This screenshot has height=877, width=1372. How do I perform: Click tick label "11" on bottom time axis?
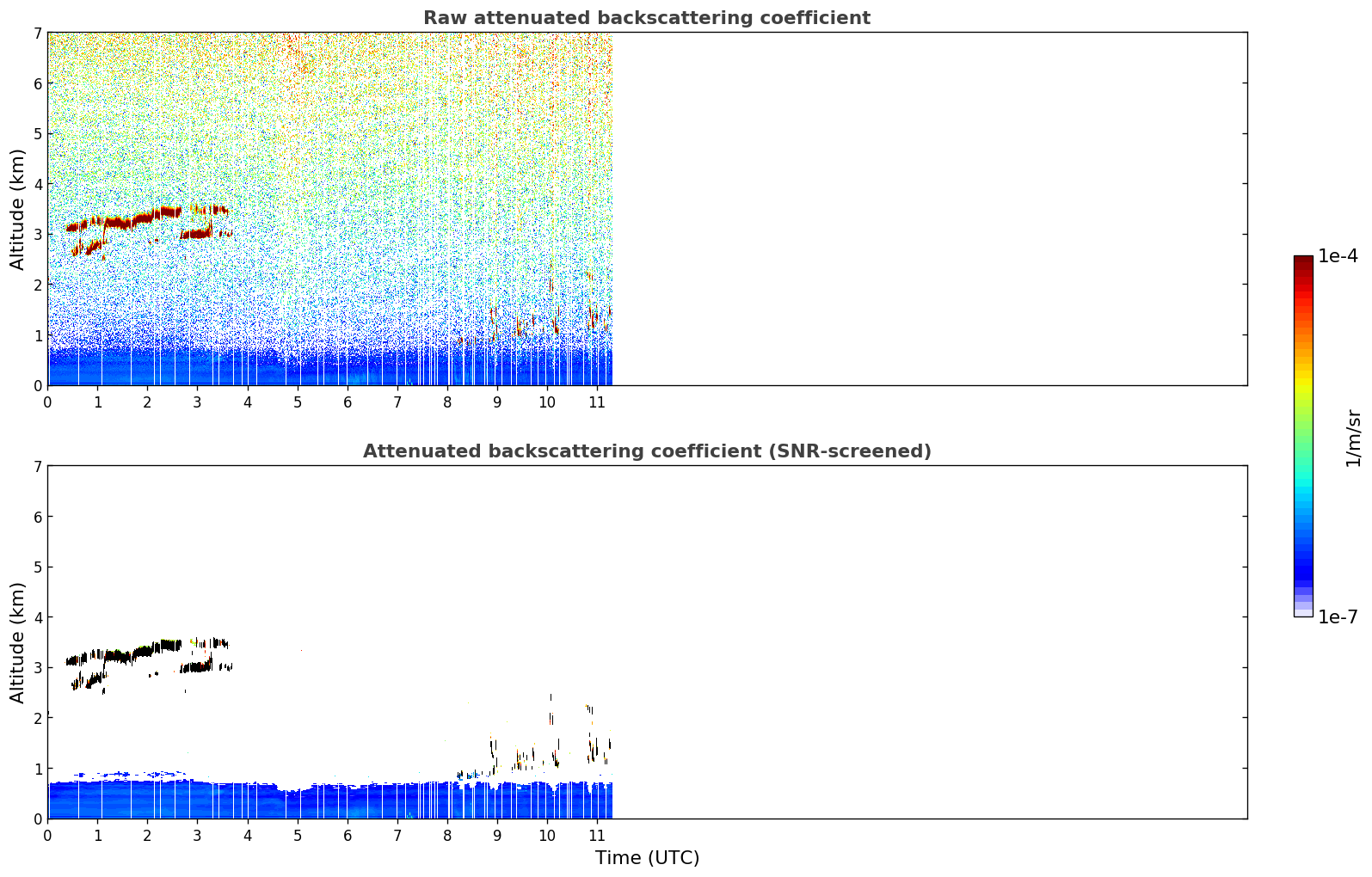coord(595,836)
